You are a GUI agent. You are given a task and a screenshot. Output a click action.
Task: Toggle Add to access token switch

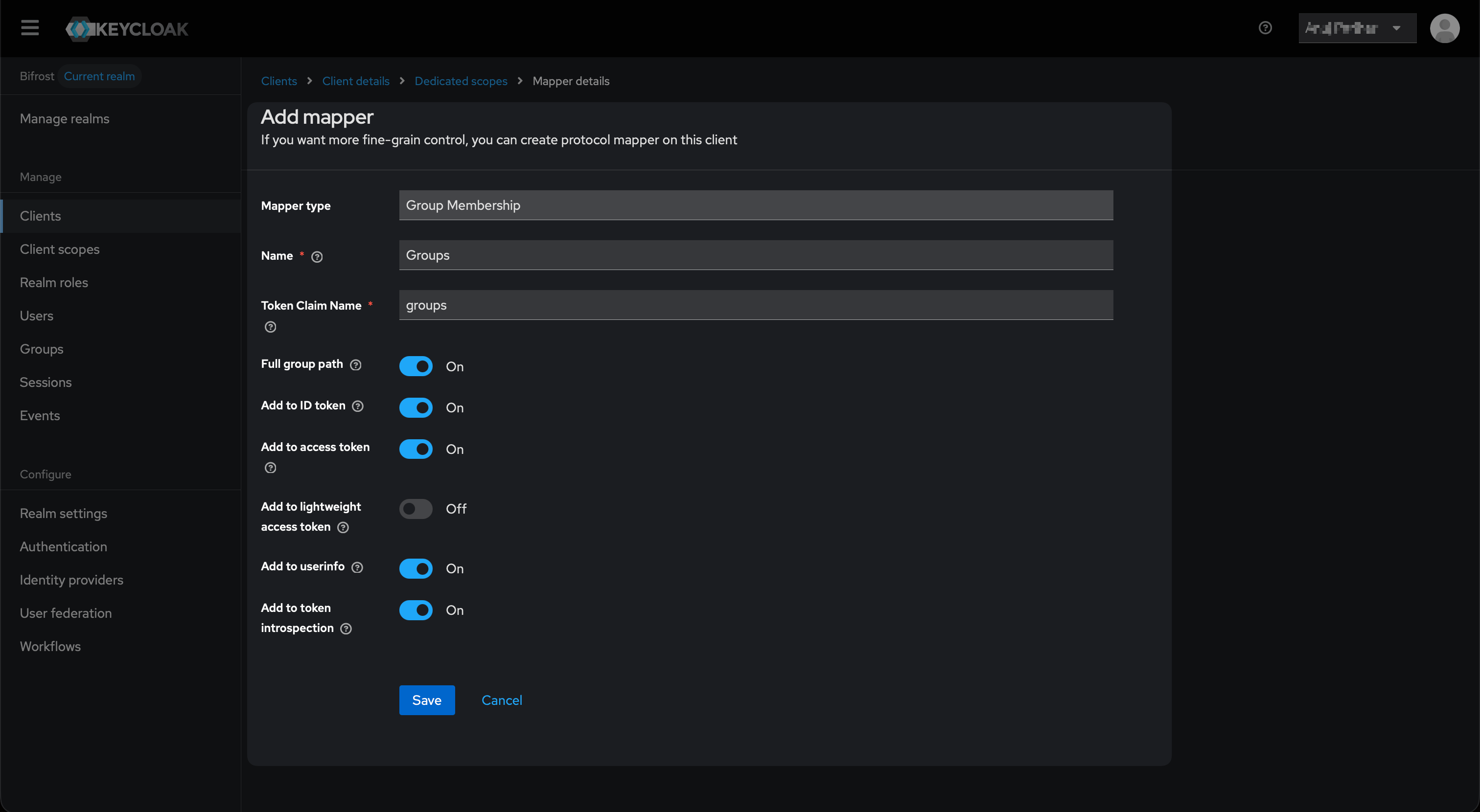(x=416, y=449)
